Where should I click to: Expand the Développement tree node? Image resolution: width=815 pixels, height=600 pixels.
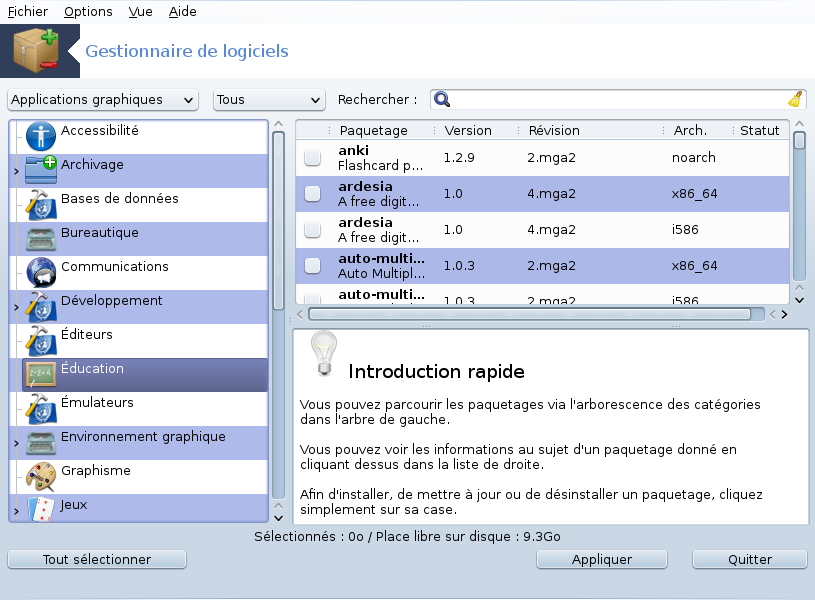pyautogui.click(x=16, y=307)
